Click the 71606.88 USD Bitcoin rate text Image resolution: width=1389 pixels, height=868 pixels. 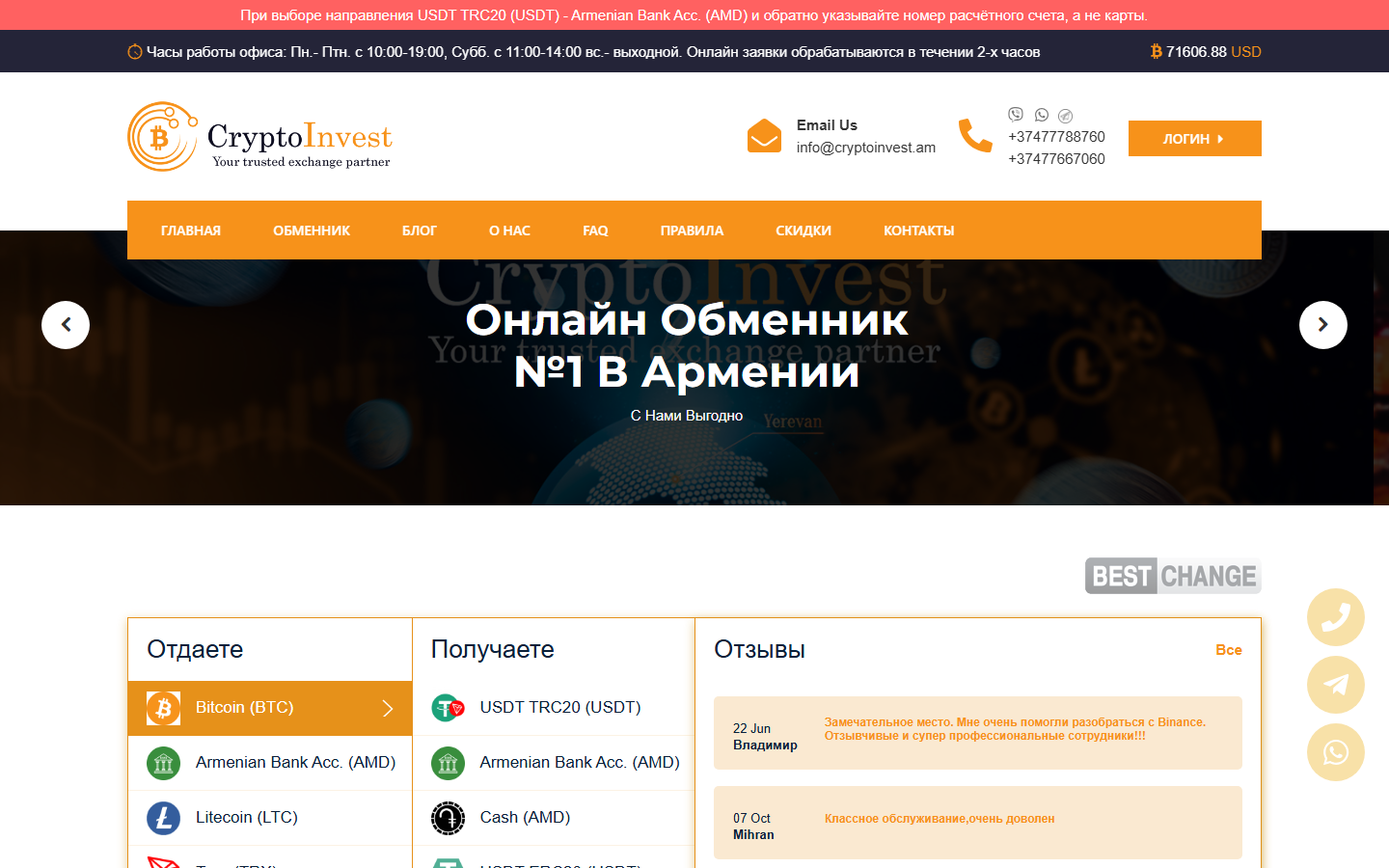point(1213,52)
